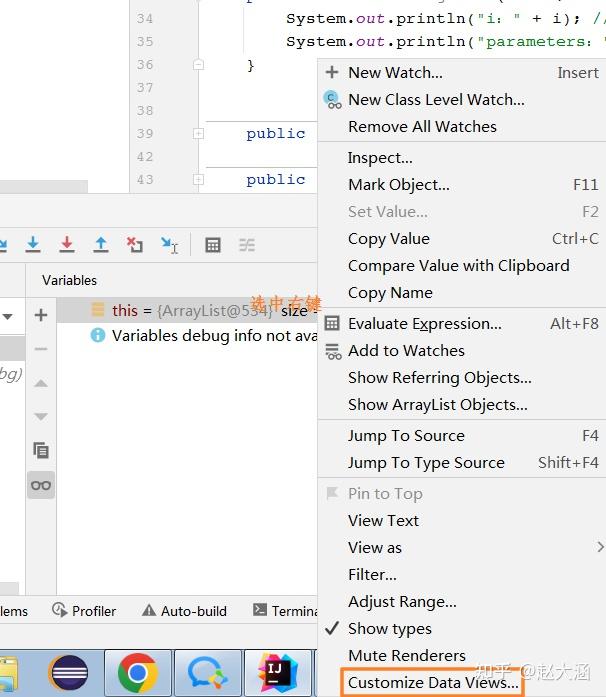Choose Mute Renderers
606x697 pixels.
(462, 656)
